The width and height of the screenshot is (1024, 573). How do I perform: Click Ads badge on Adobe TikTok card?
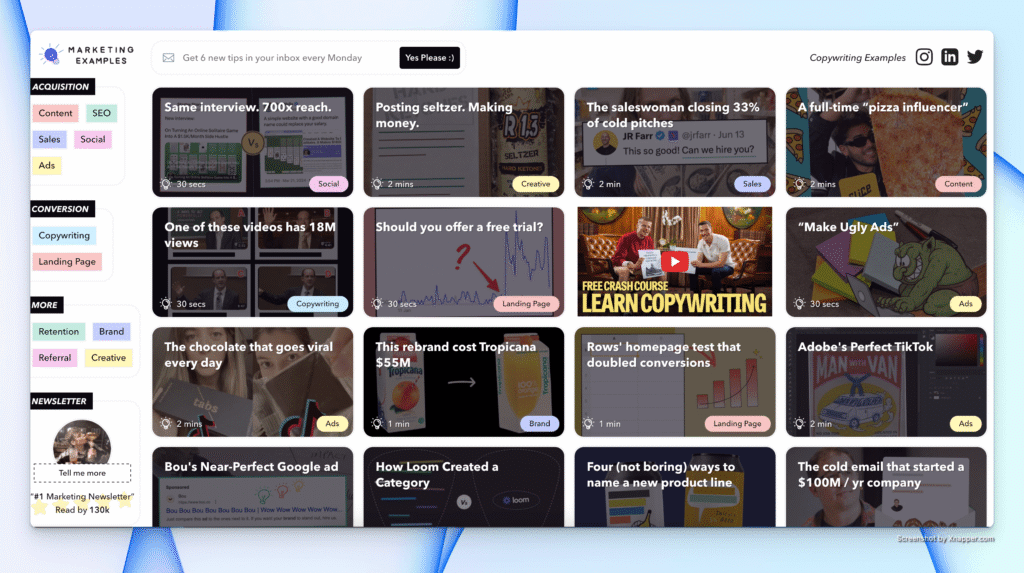tap(965, 423)
